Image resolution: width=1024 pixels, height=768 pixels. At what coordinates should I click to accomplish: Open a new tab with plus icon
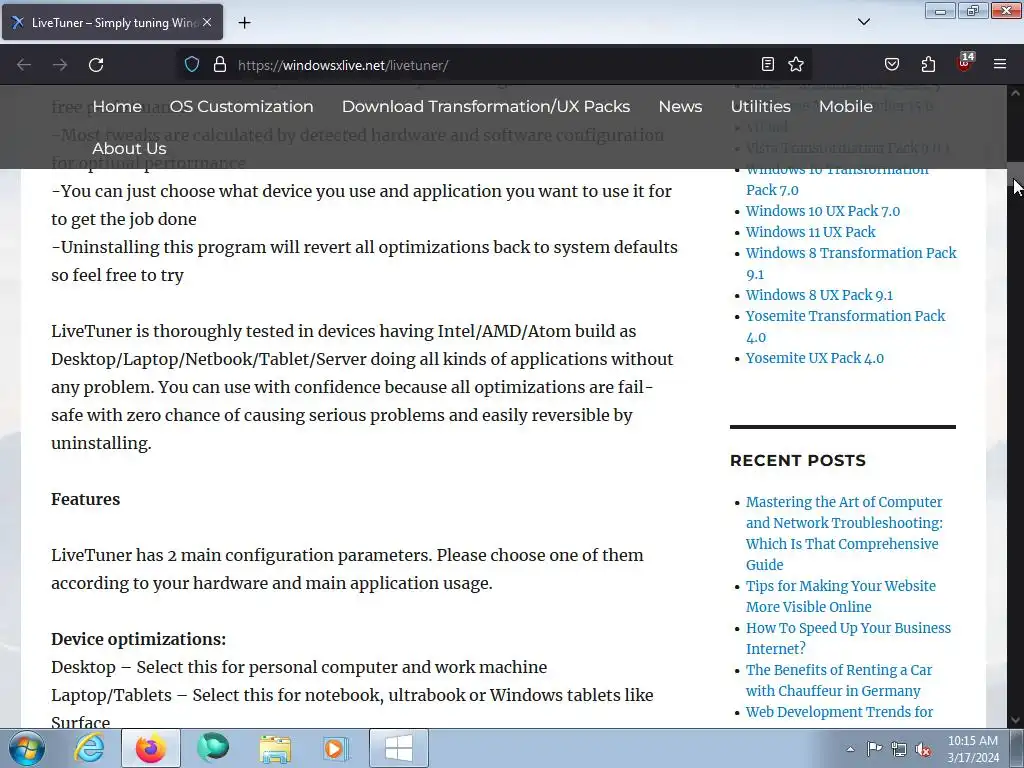(x=244, y=23)
